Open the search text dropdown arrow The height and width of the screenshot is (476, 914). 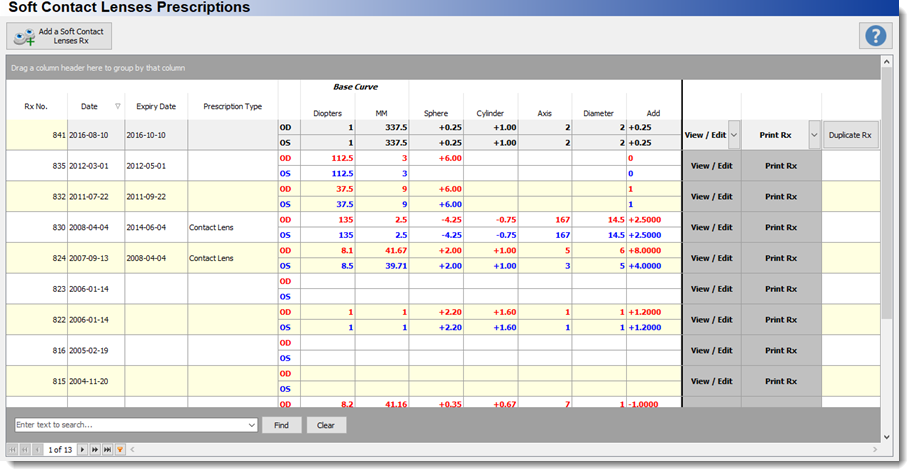[251, 425]
